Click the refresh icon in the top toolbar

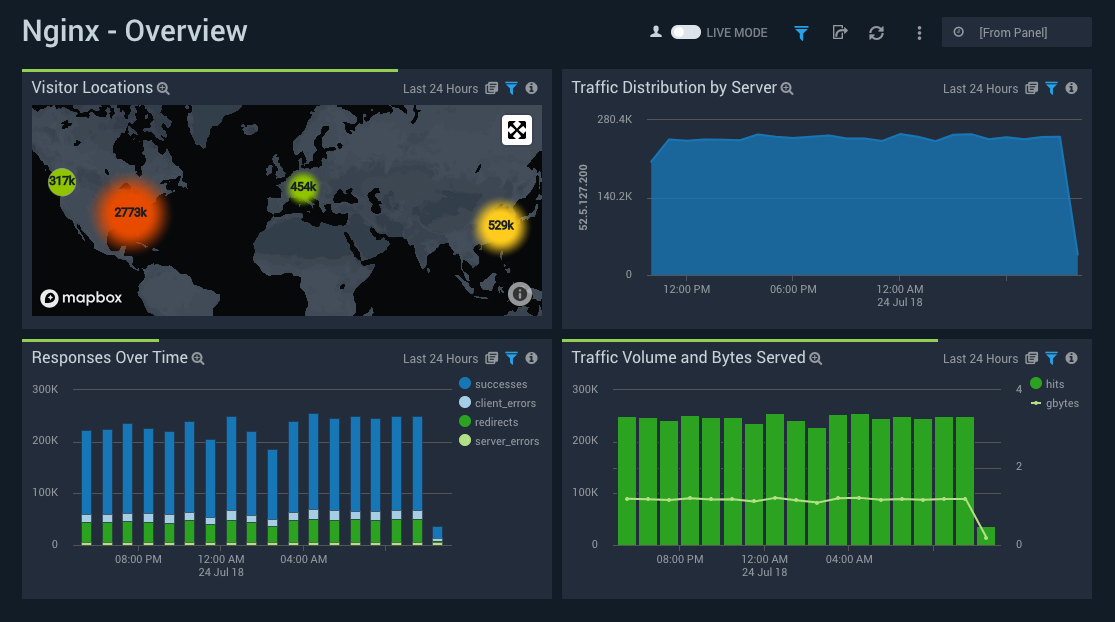pyautogui.click(x=876, y=32)
